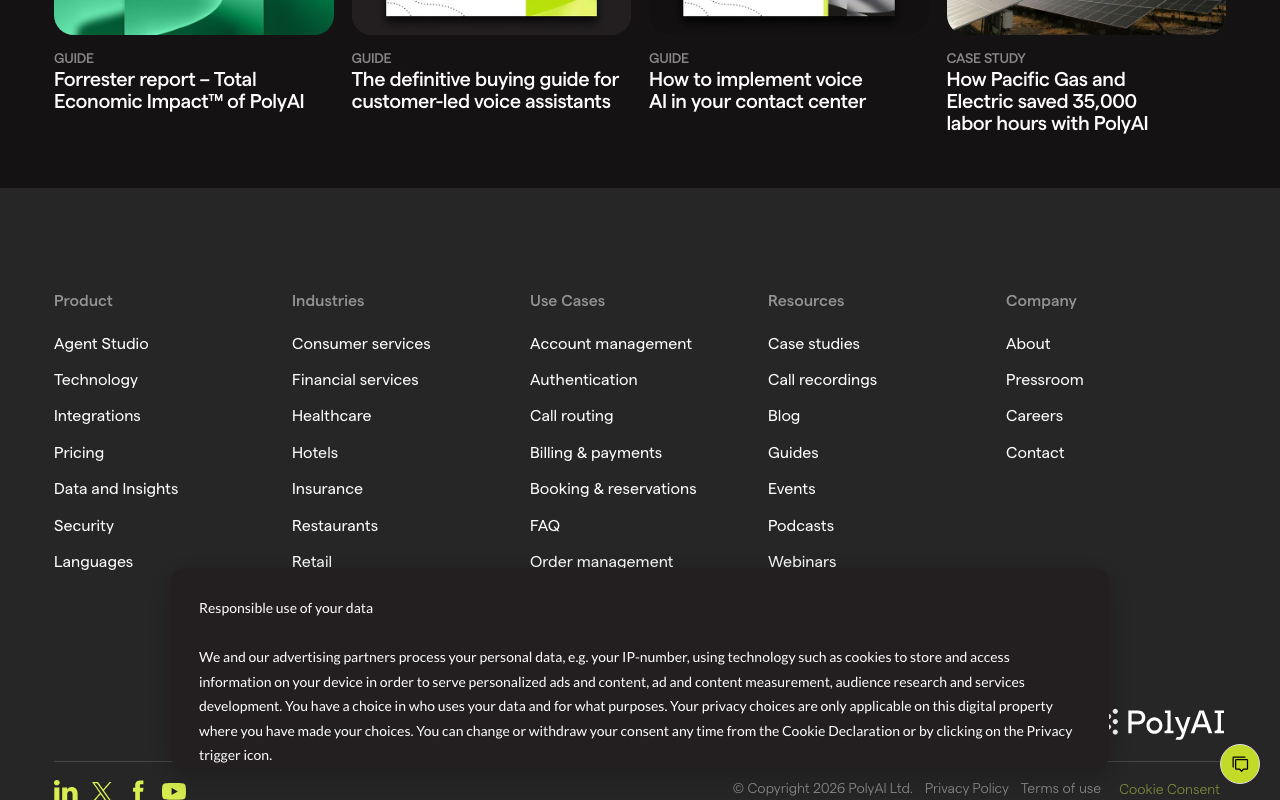View Case studies resources
Screen dimensions: 1280x800
point(814,344)
